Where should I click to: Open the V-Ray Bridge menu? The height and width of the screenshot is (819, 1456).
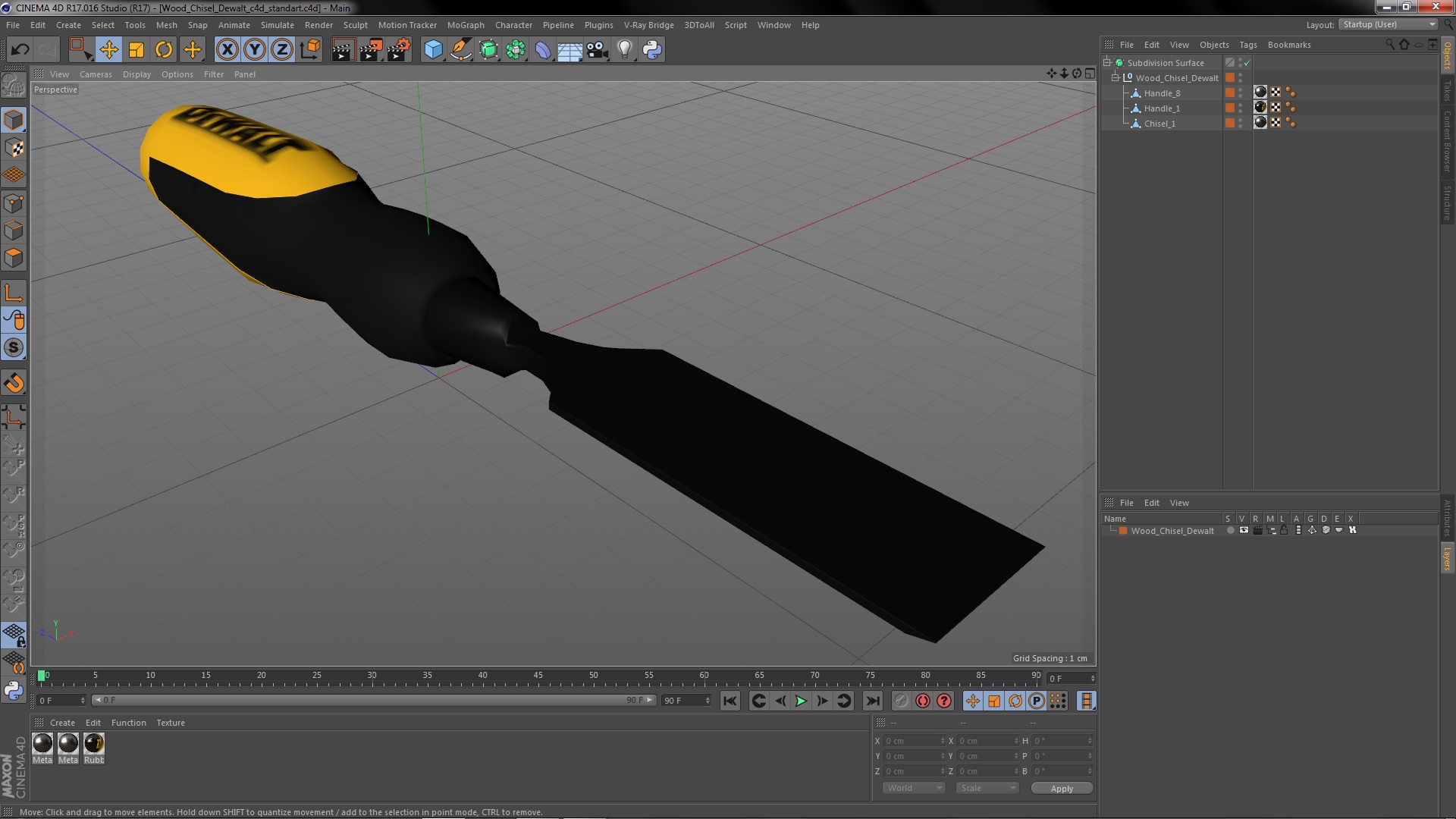(648, 25)
